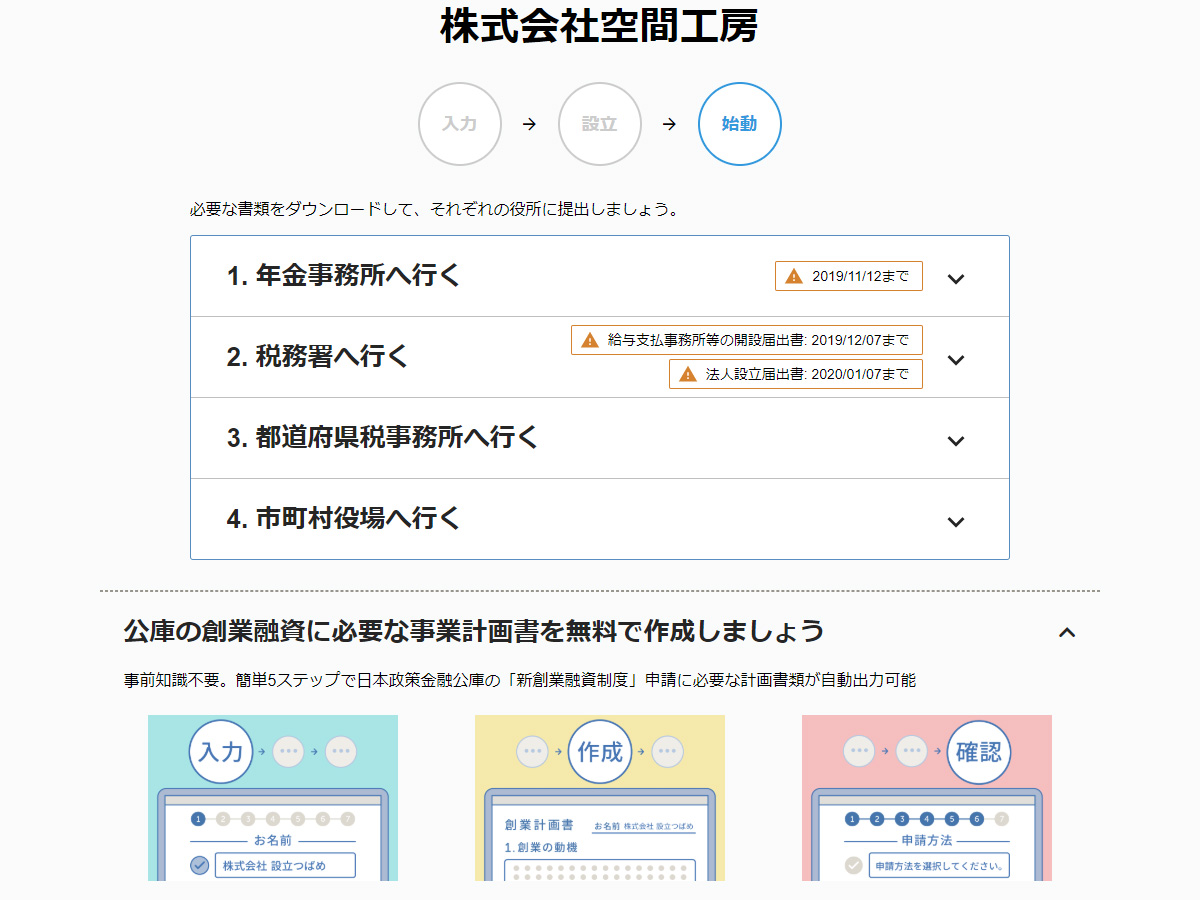This screenshot has height=900, width=1200.
Task: Expand the 税務署へ行く section
Action: point(956,357)
